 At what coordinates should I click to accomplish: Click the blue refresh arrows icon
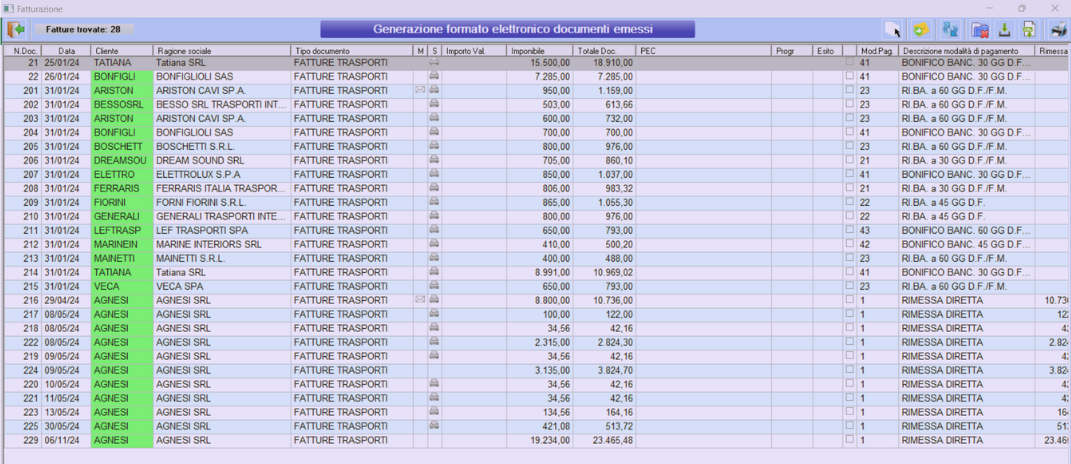[951, 30]
